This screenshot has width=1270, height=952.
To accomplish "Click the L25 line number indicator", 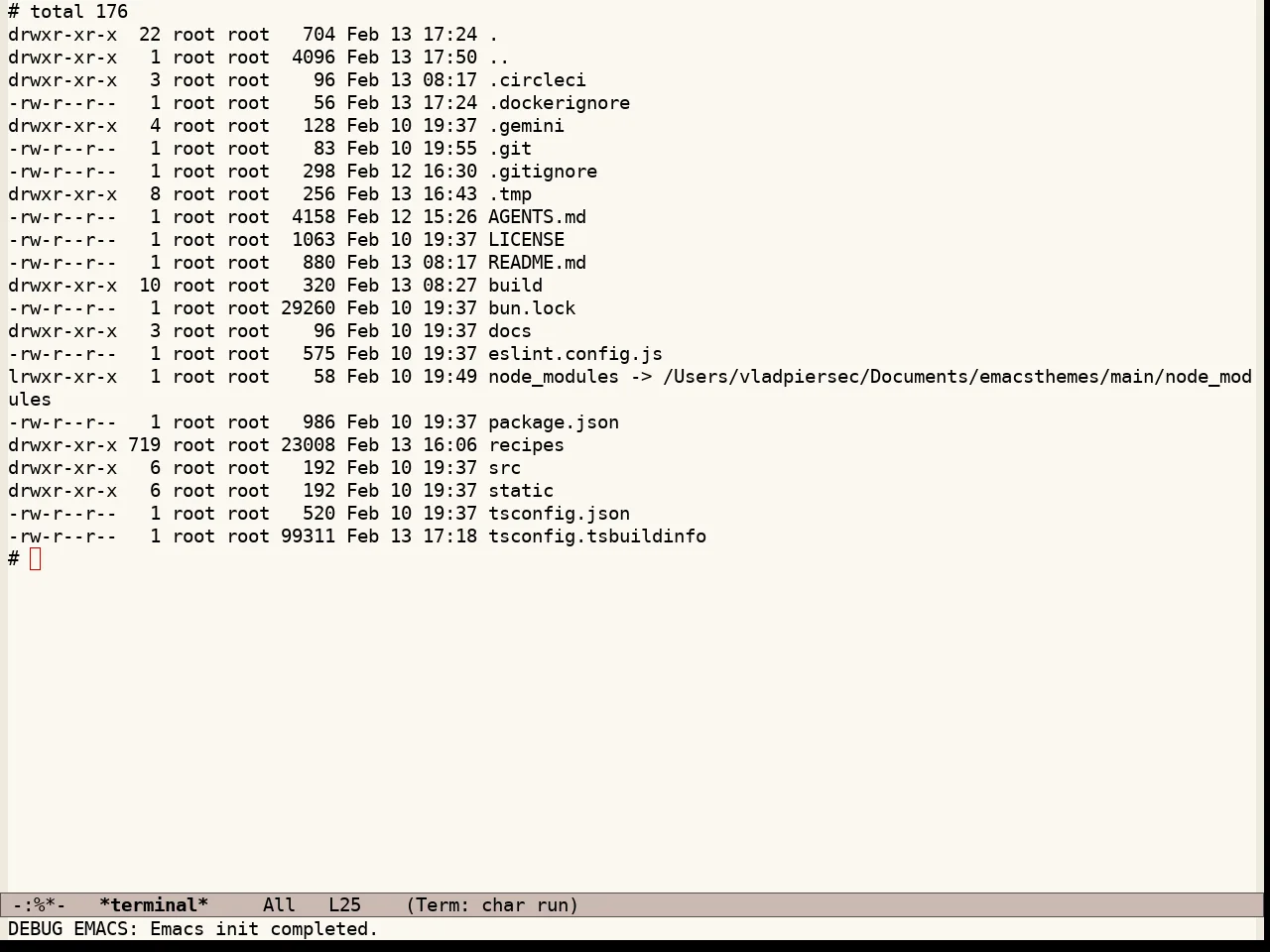I will click(344, 905).
